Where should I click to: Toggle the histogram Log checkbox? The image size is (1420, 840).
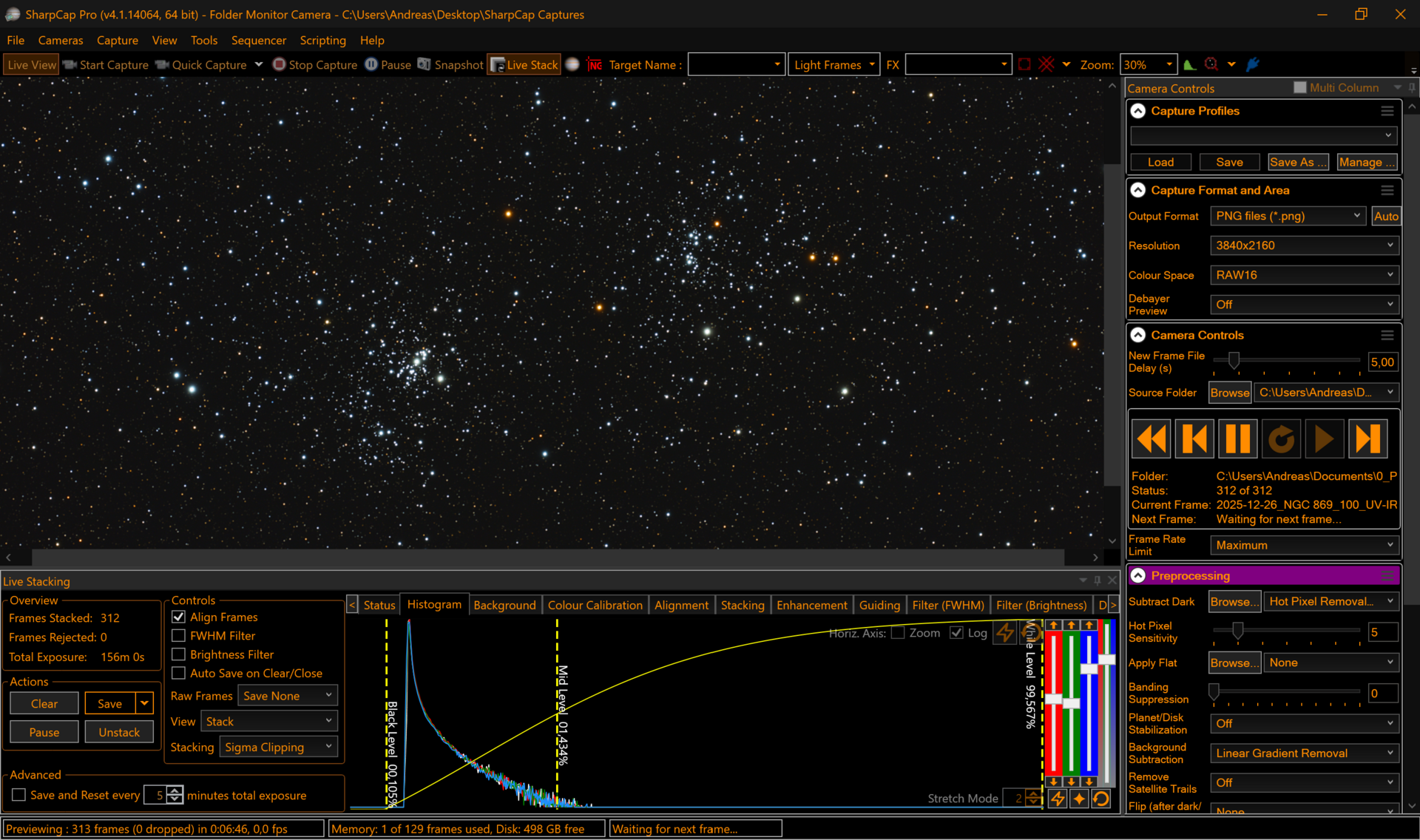click(x=956, y=633)
